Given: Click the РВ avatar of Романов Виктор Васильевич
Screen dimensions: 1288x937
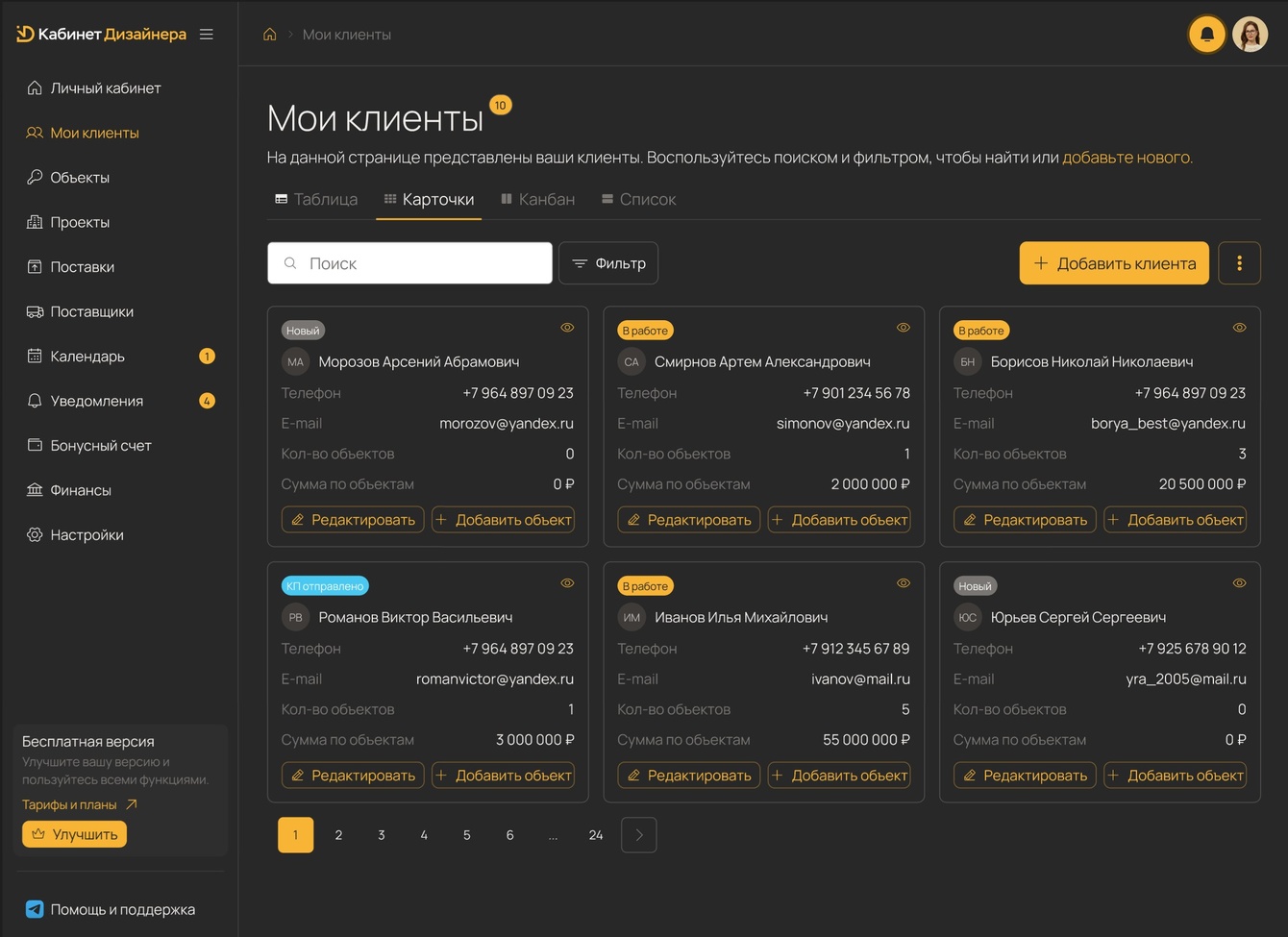Looking at the screenshot, I should pyautogui.click(x=295, y=618).
